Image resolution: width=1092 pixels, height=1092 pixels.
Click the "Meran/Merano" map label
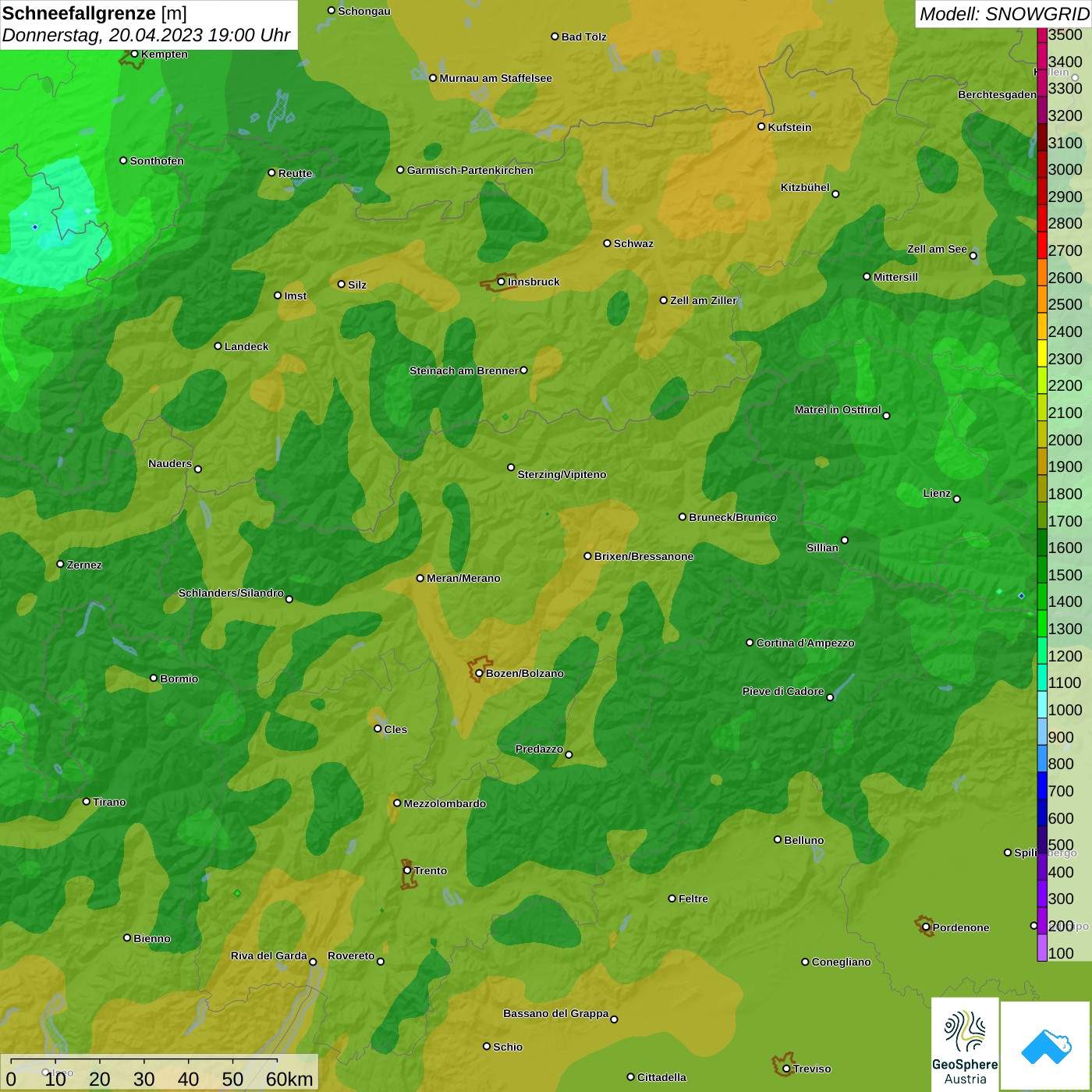click(x=463, y=578)
